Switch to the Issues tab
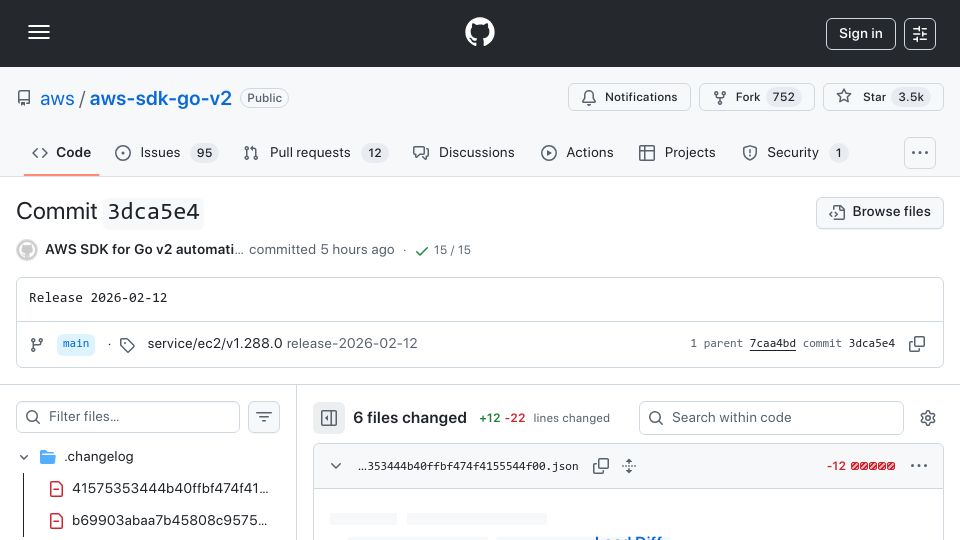This screenshot has height=540, width=960. 166,152
